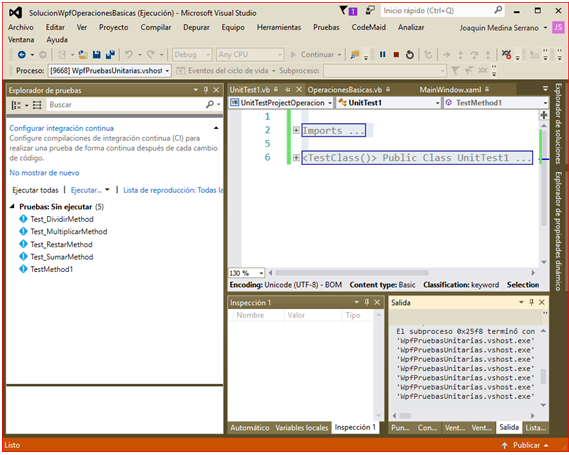Open the CodeMaid menu

[368, 27]
